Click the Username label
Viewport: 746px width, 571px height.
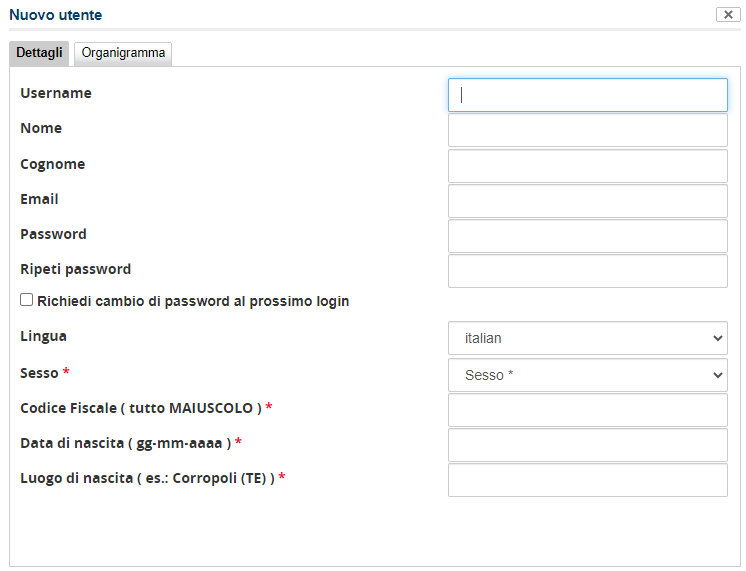pyautogui.click(x=56, y=93)
